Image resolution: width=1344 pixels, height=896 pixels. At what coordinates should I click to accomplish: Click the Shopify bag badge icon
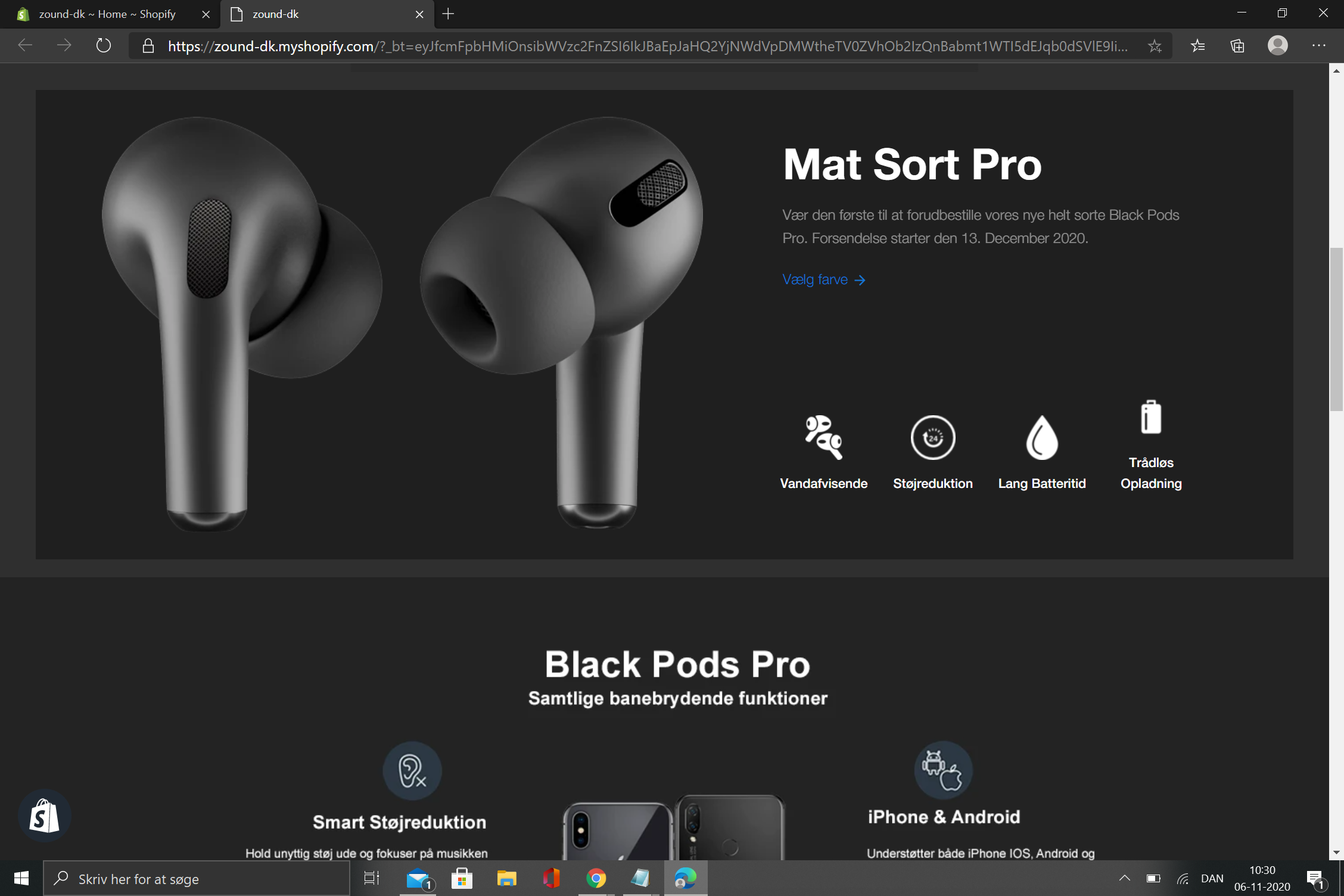tap(45, 816)
